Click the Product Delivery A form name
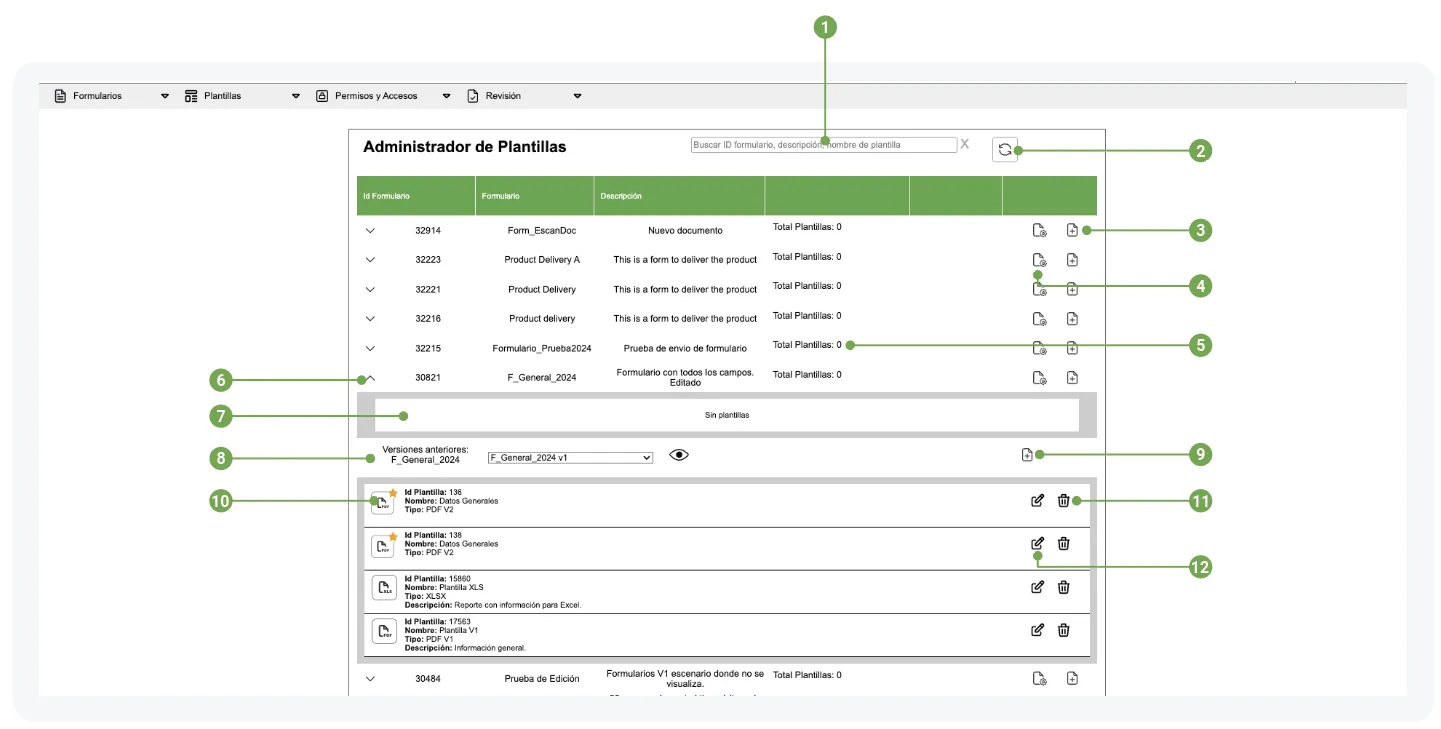1441x729 pixels. coord(542,260)
